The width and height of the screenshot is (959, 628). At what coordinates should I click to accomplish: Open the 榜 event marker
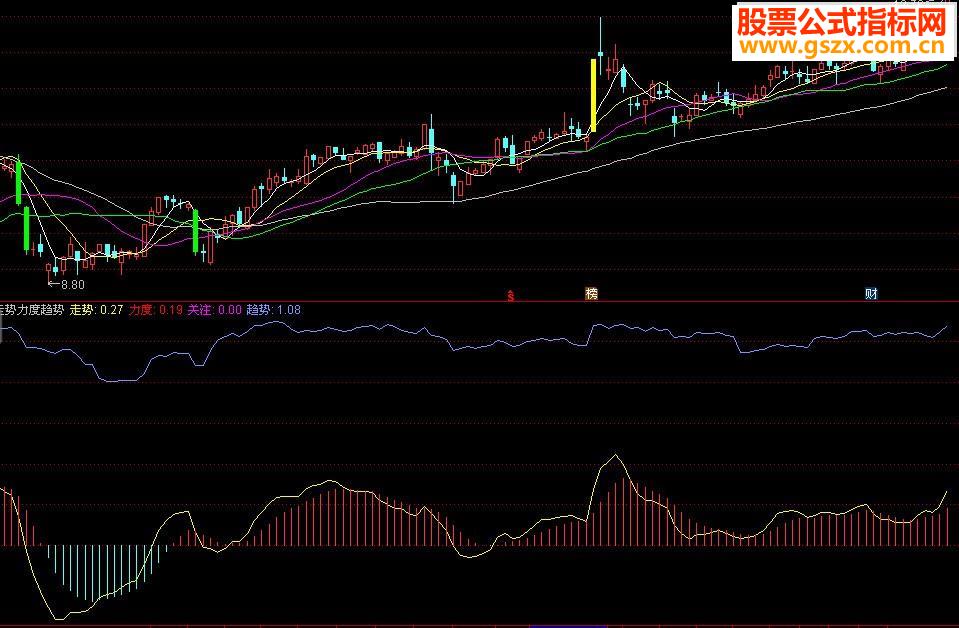(x=591, y=294)
